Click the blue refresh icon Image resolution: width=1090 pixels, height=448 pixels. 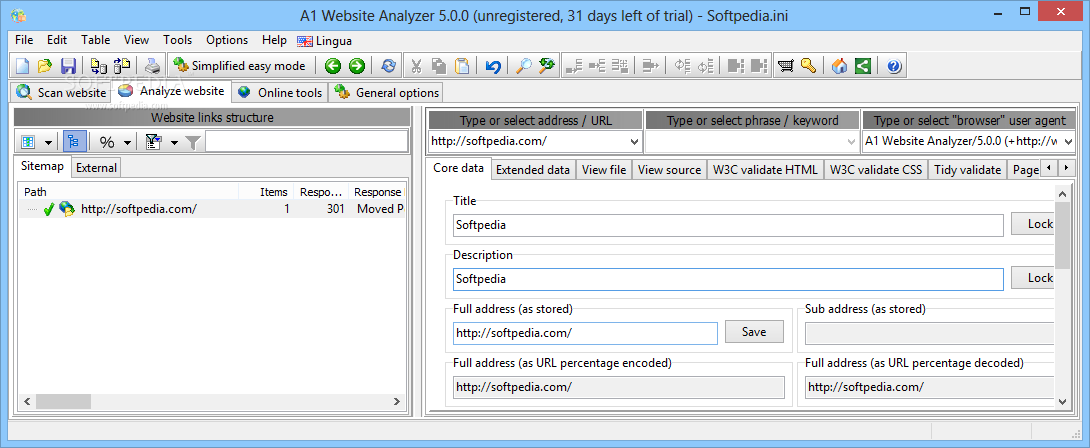tap(389, 66)
